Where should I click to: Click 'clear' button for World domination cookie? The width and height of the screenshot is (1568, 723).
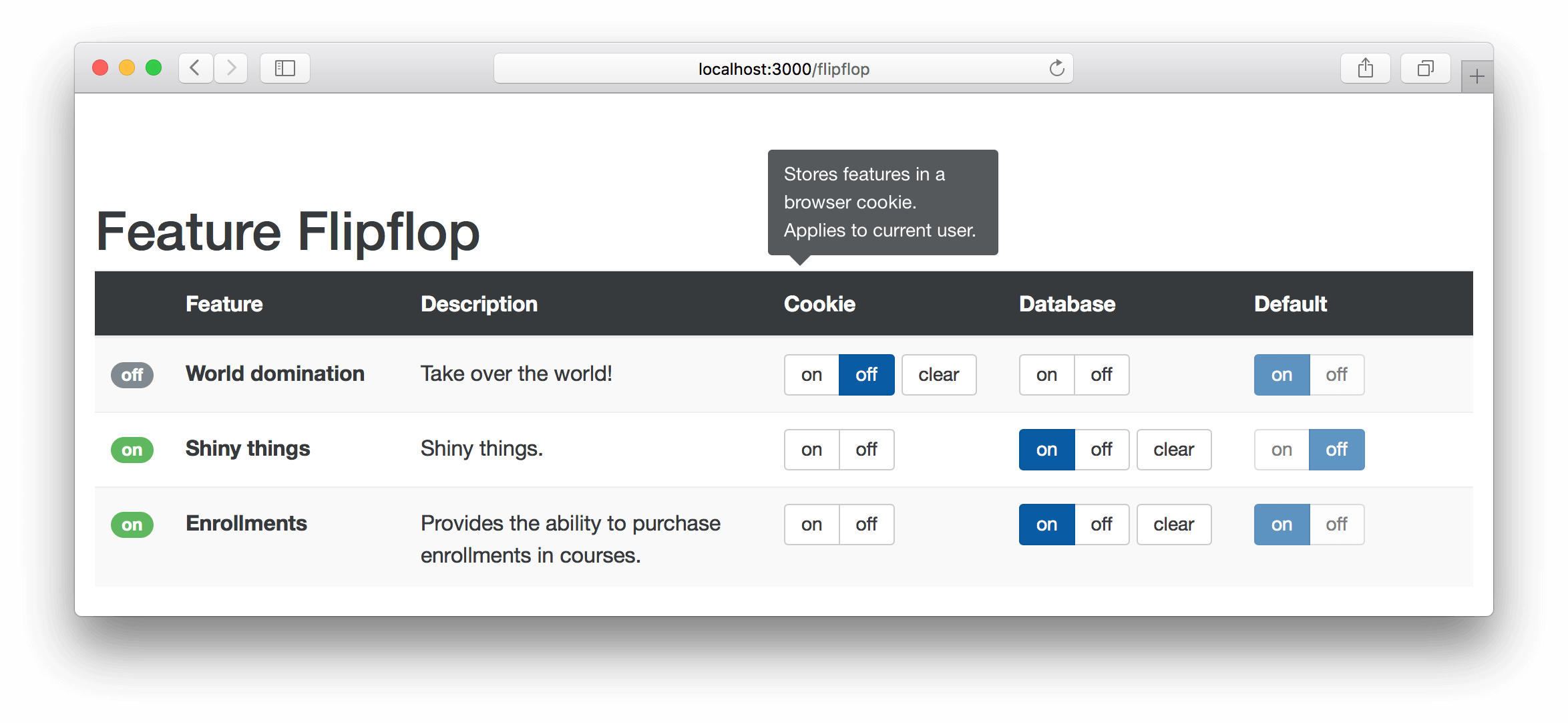pos(936,374)
